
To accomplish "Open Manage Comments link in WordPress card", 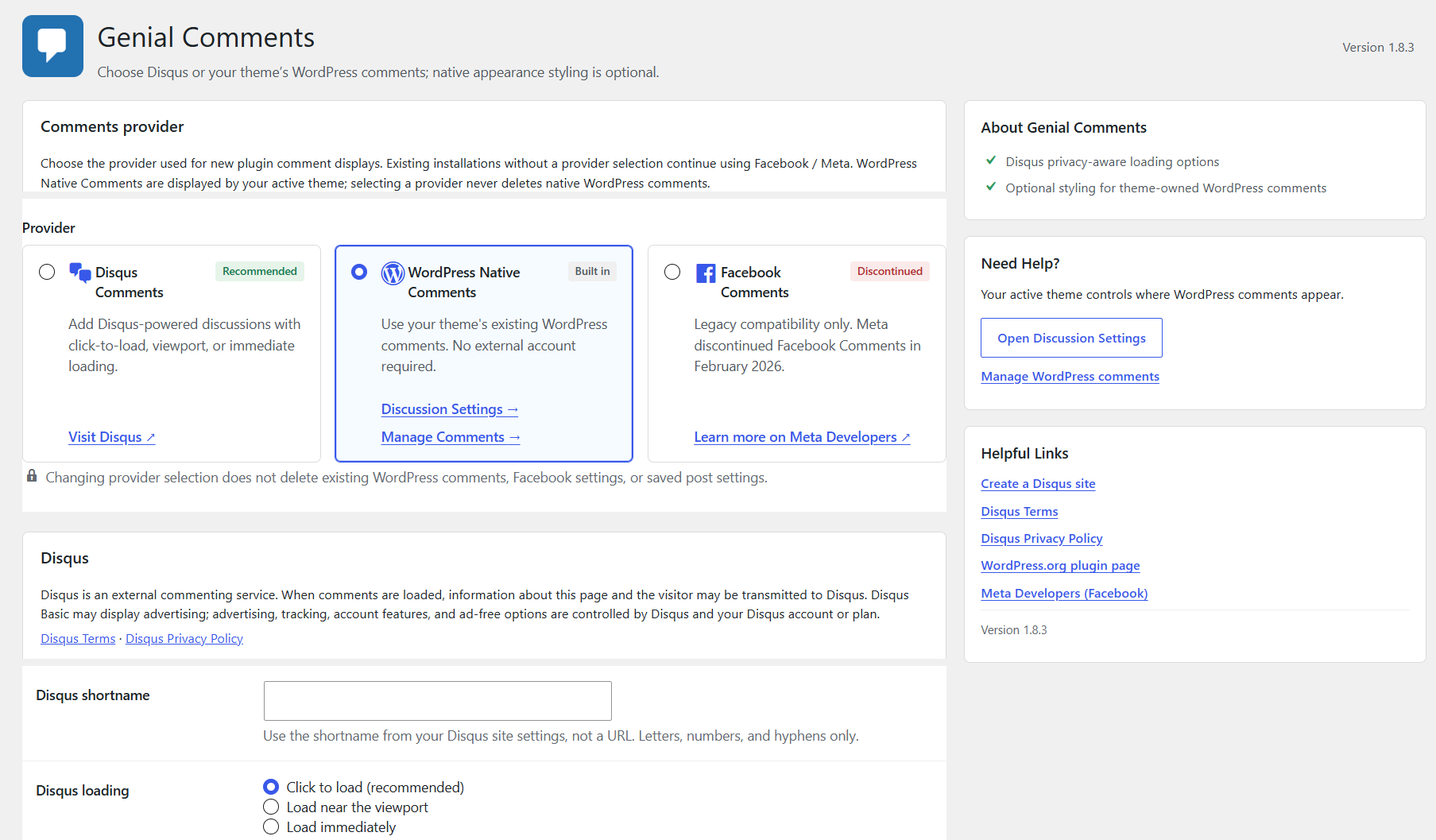I will point(451,437).
